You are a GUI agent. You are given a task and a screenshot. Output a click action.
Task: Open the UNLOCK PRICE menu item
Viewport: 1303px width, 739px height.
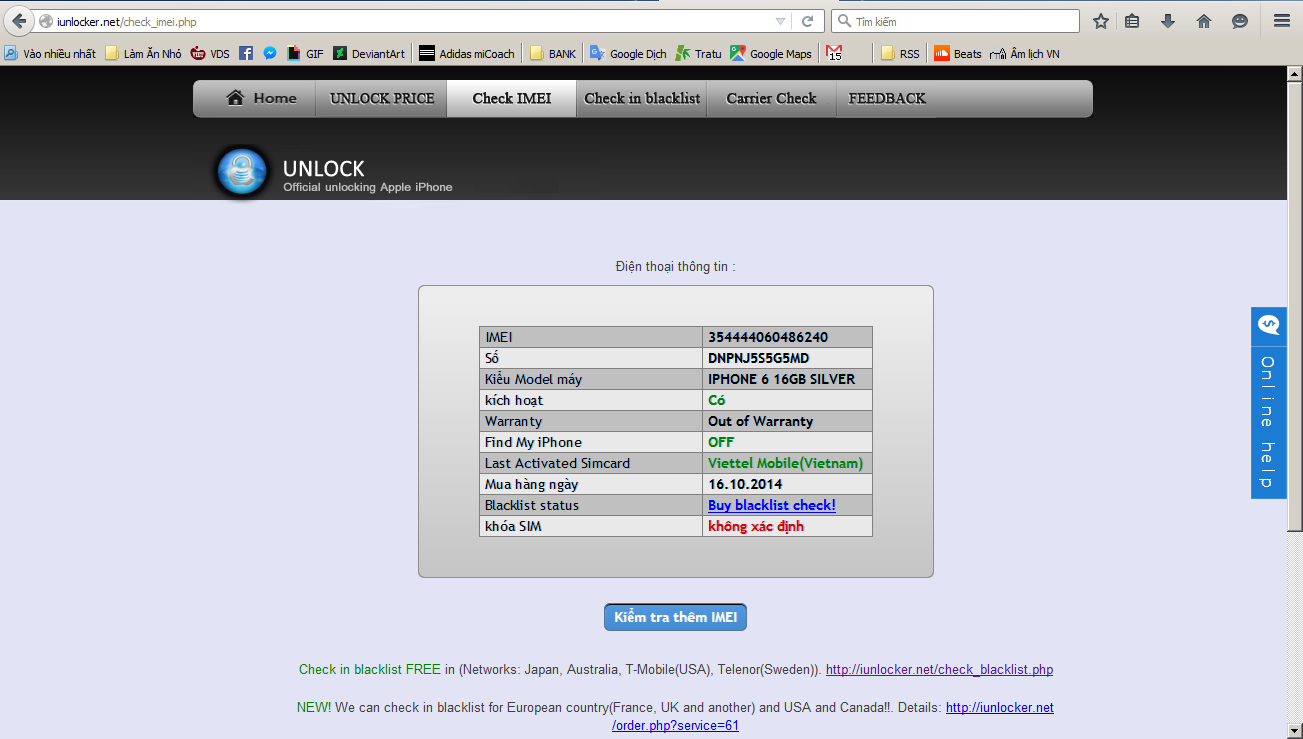382,98
